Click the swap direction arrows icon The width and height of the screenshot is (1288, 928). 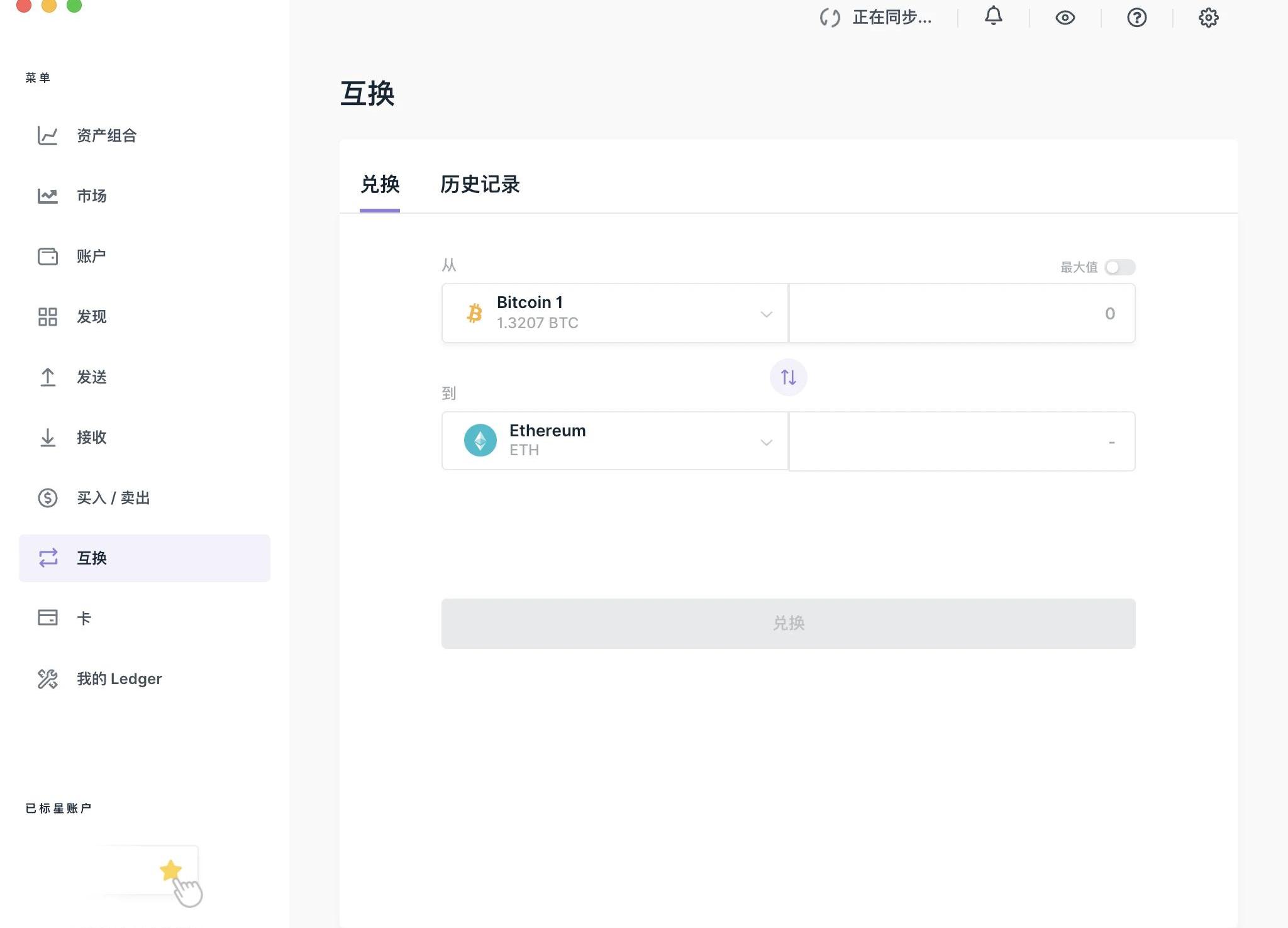788,377
